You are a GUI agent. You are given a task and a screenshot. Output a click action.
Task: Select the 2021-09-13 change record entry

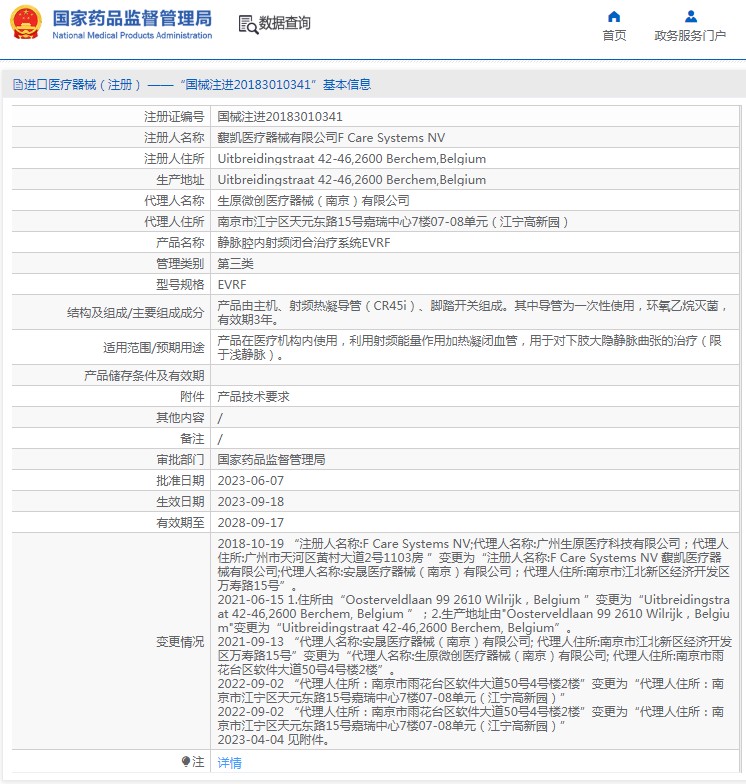click(x=474, y=656)
